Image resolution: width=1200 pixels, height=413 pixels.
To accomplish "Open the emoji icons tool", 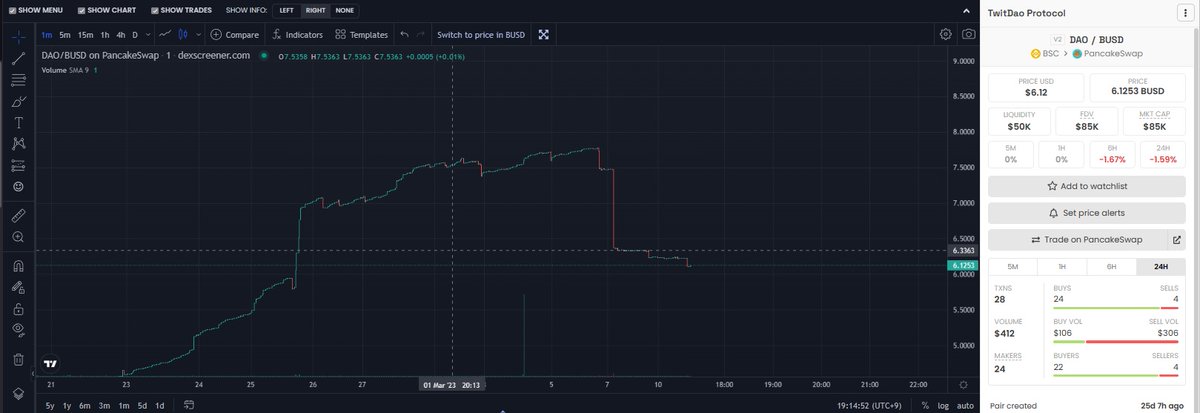I will 18,186.
